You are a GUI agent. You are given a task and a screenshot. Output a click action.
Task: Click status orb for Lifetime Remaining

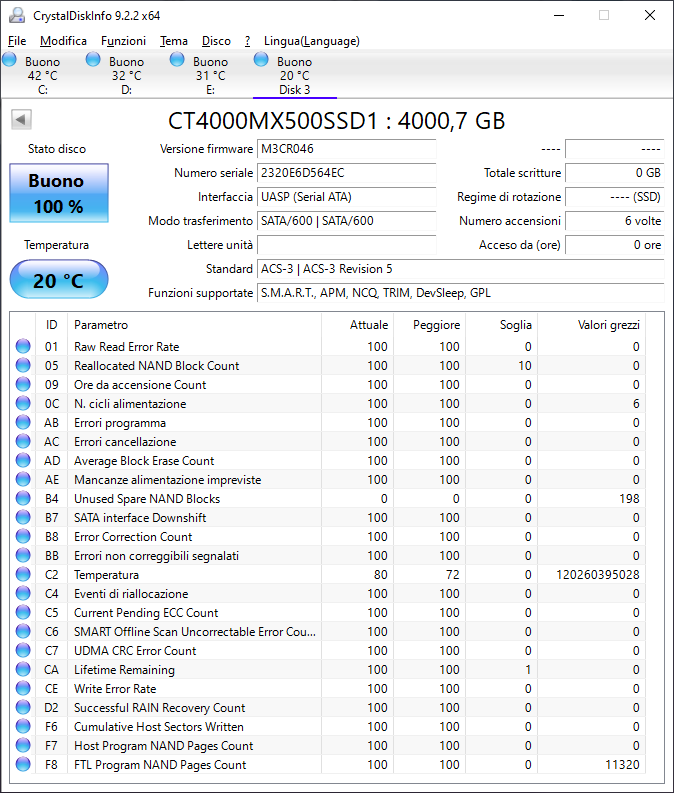(23, 669)
